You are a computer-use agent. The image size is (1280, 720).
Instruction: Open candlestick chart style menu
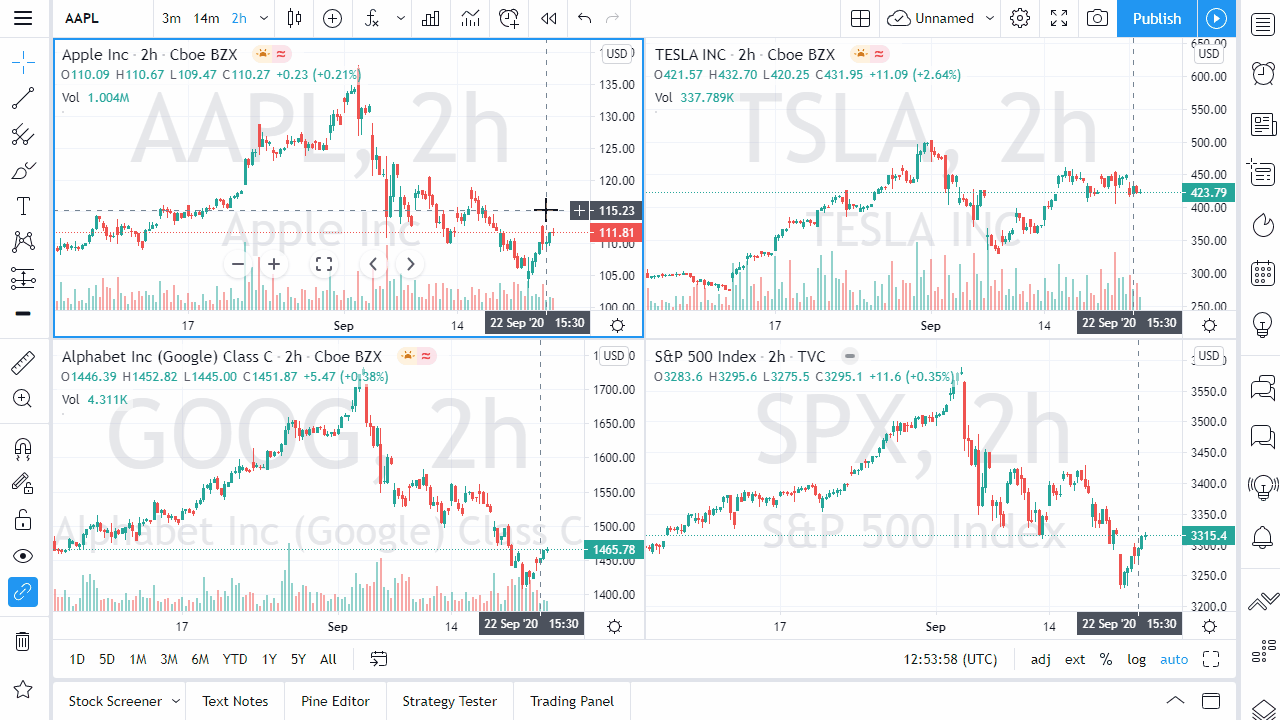tap(294, 18)
